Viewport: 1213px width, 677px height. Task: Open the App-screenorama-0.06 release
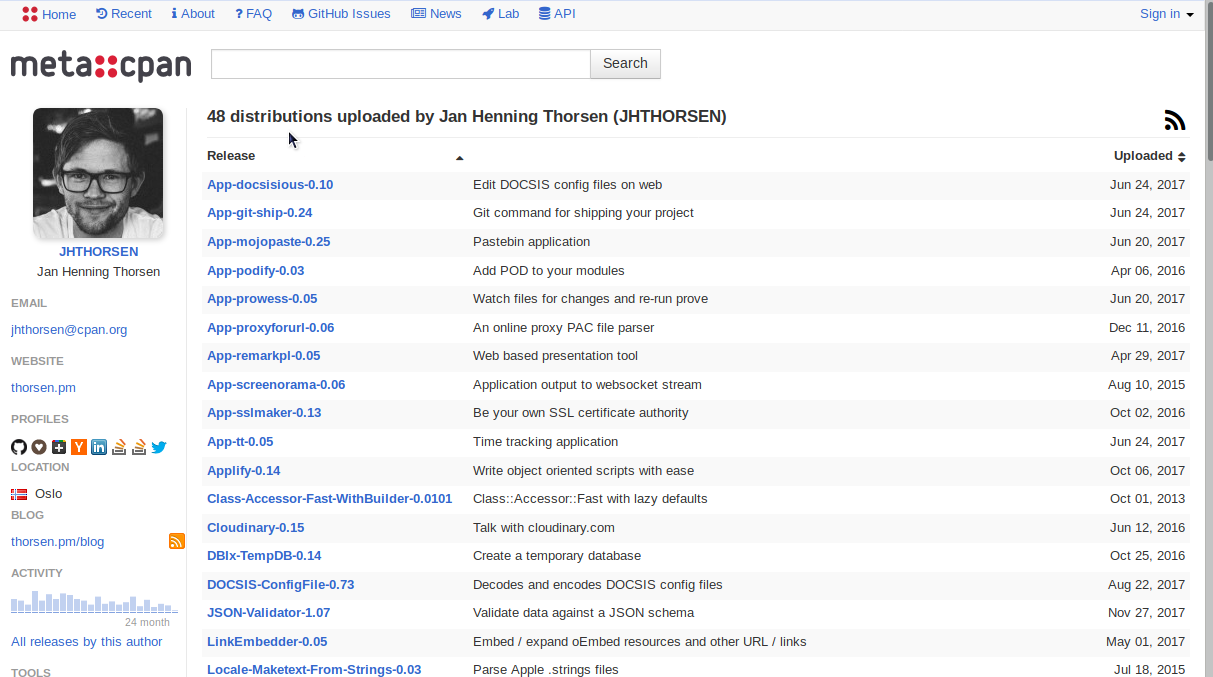(276, 385)
